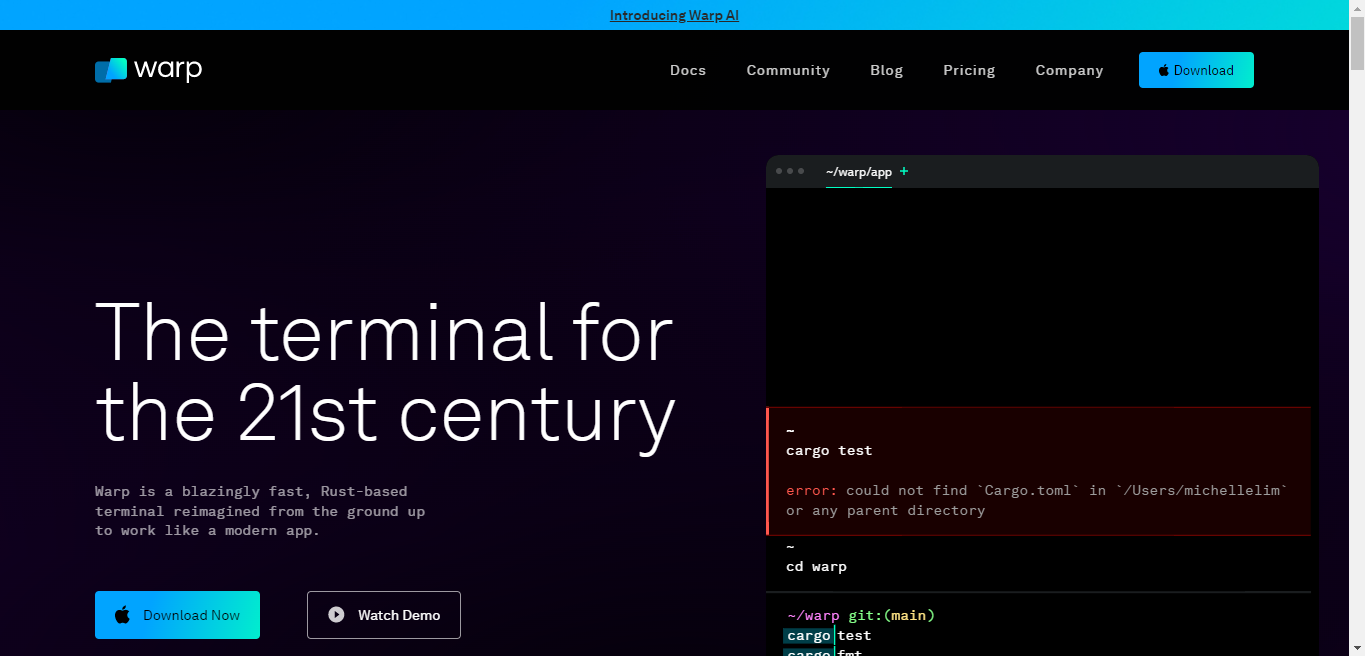Click the headline "The terminal for the 21st century"
Image resolution: width=1365 pixels, height=656 pixels.
click(x=385, y=372)
